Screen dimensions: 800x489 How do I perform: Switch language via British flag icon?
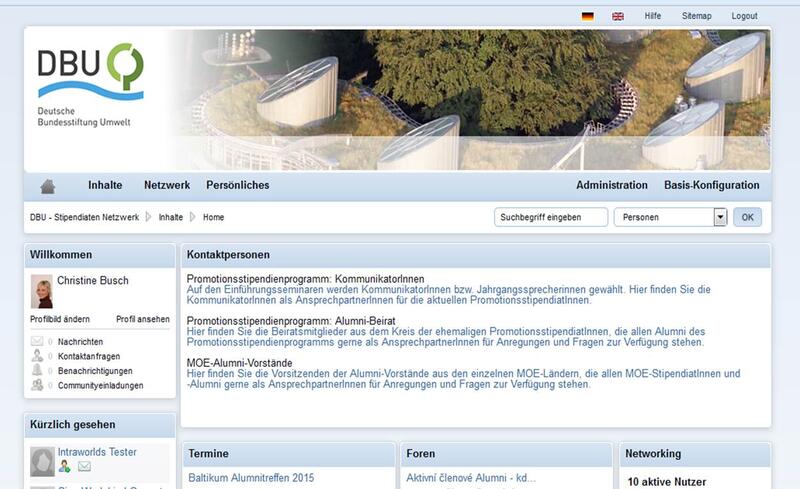[x=618, y=17]
